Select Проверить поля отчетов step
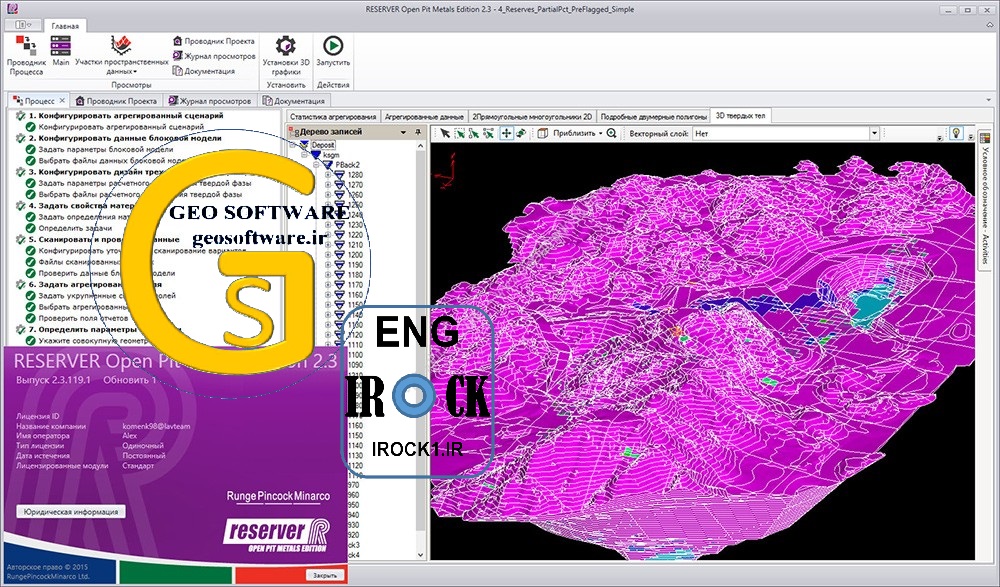The height and width of the screenshot is (587, 1000). pos(83,318)
